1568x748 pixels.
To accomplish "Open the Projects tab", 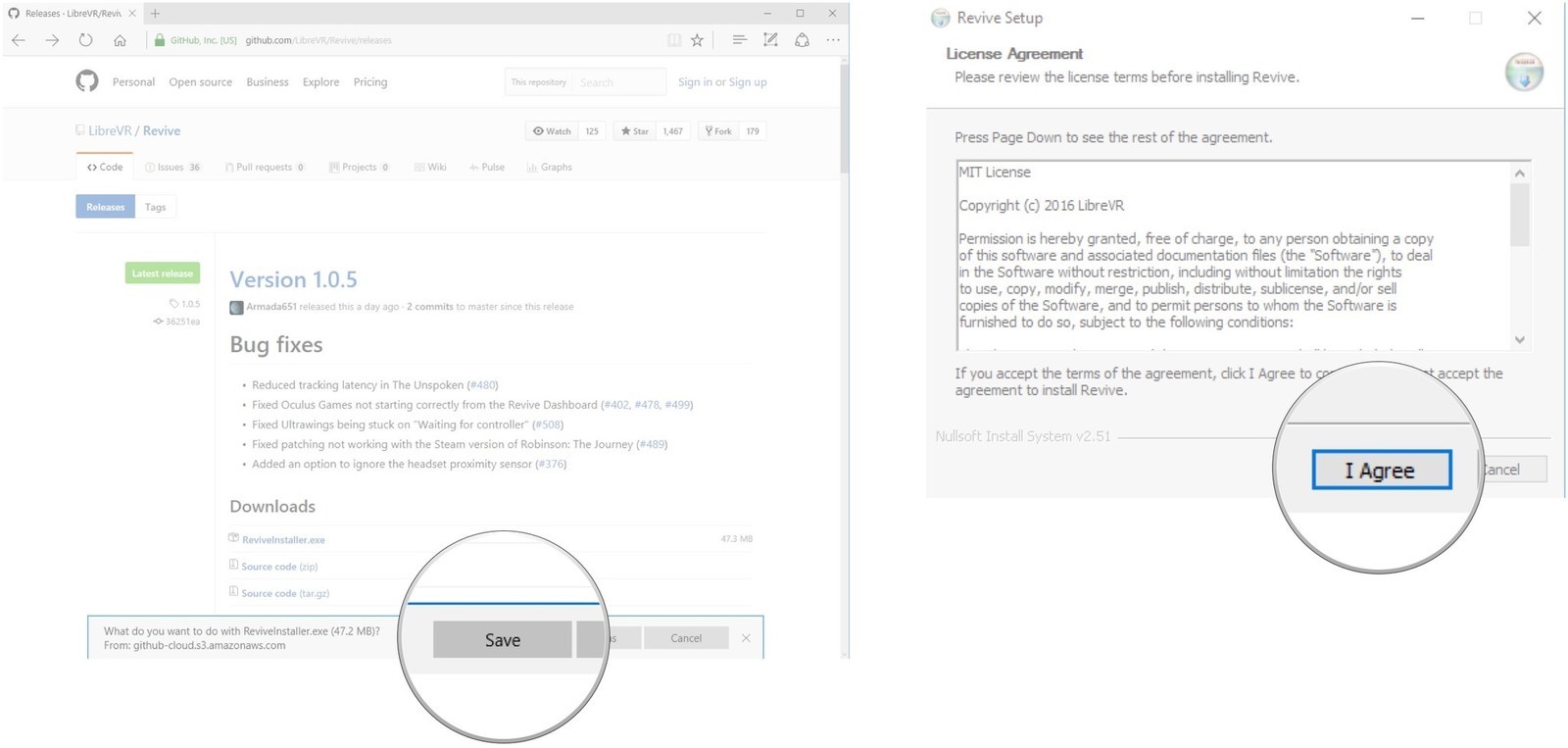I will click(x=360, y=168).
